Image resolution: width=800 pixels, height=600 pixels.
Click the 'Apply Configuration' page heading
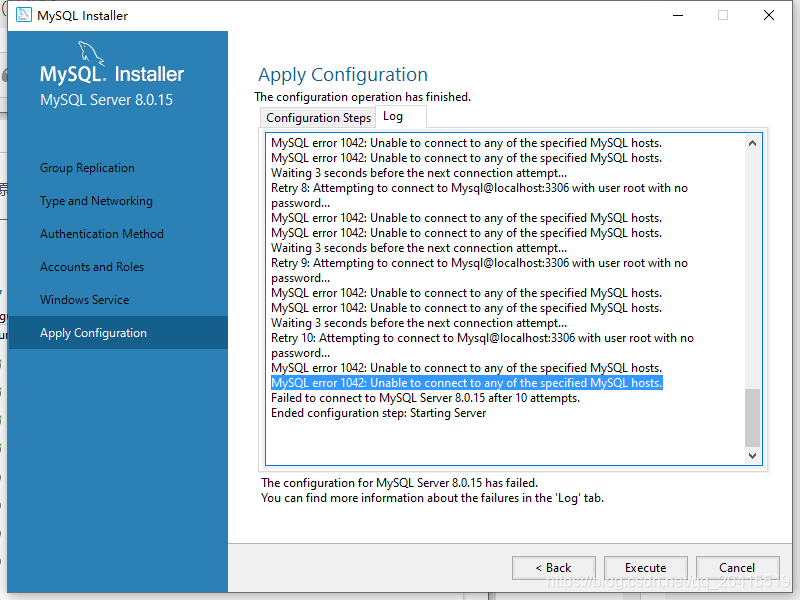pyautogui.click(x=343, y=74)
